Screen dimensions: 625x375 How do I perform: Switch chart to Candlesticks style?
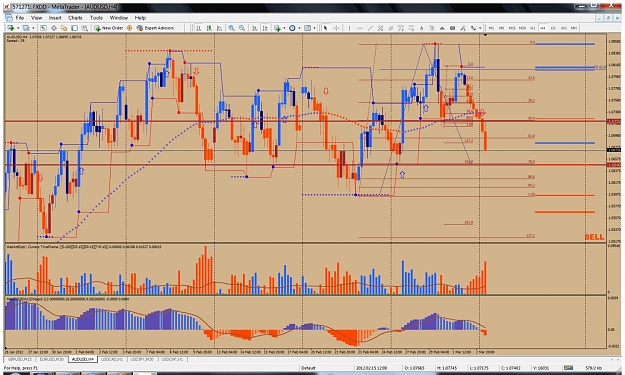tap(209, 28)
